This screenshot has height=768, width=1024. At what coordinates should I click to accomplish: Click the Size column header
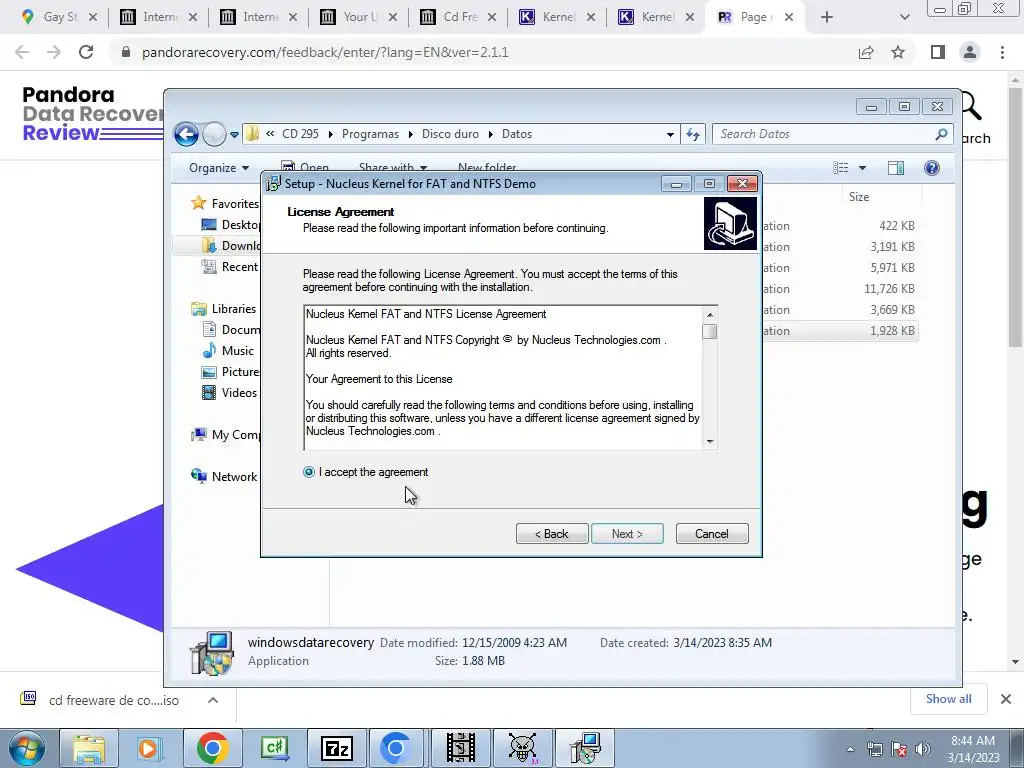tap(859, 197)
